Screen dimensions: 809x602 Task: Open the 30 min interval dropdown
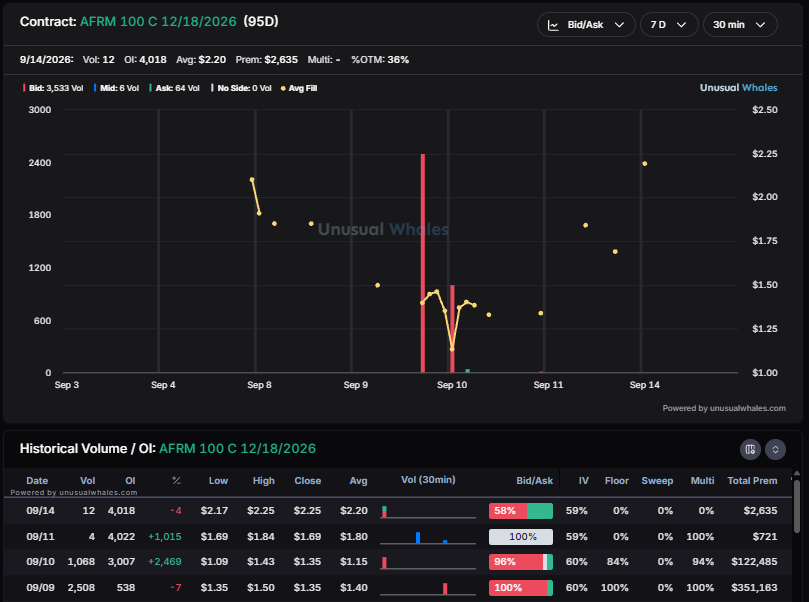coord(739,25)
